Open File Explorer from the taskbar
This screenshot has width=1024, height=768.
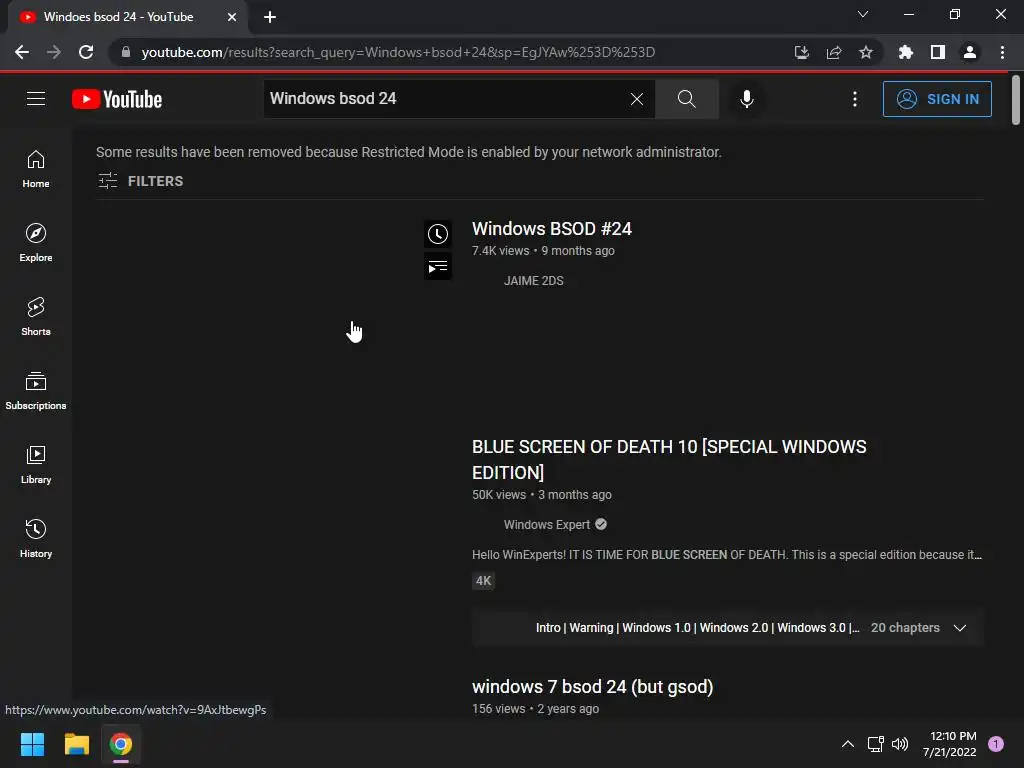pos(76,744)
